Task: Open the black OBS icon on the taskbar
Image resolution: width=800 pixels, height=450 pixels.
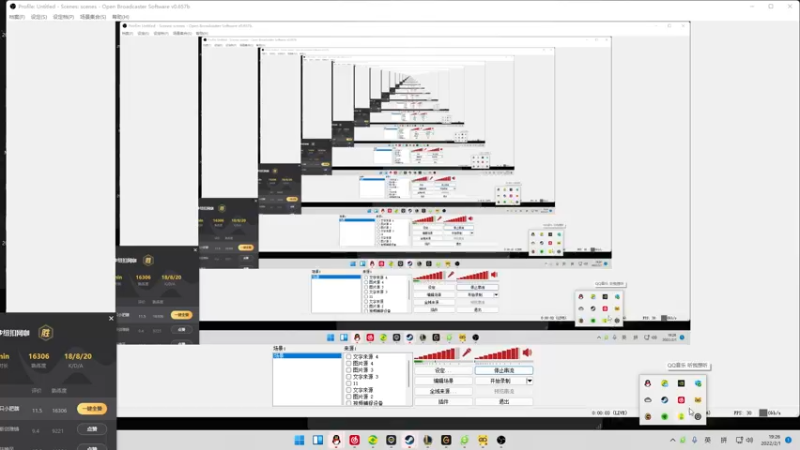Action: pyautogui.click(x=502, y=440)
